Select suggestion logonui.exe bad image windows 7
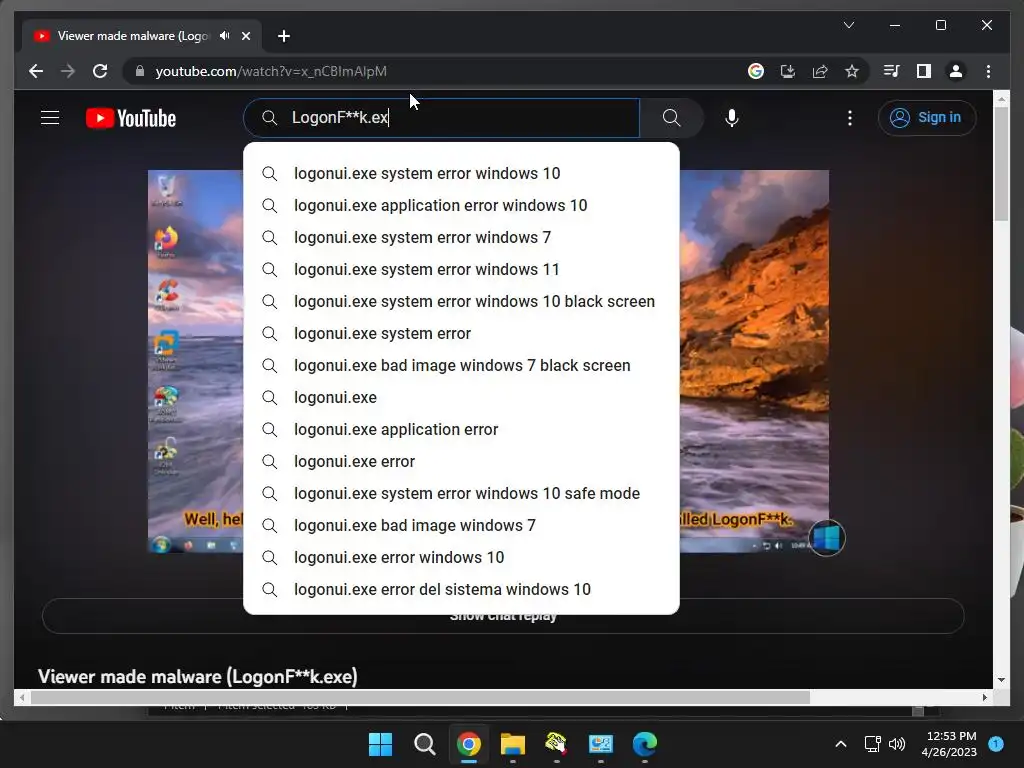 point(461,525)
